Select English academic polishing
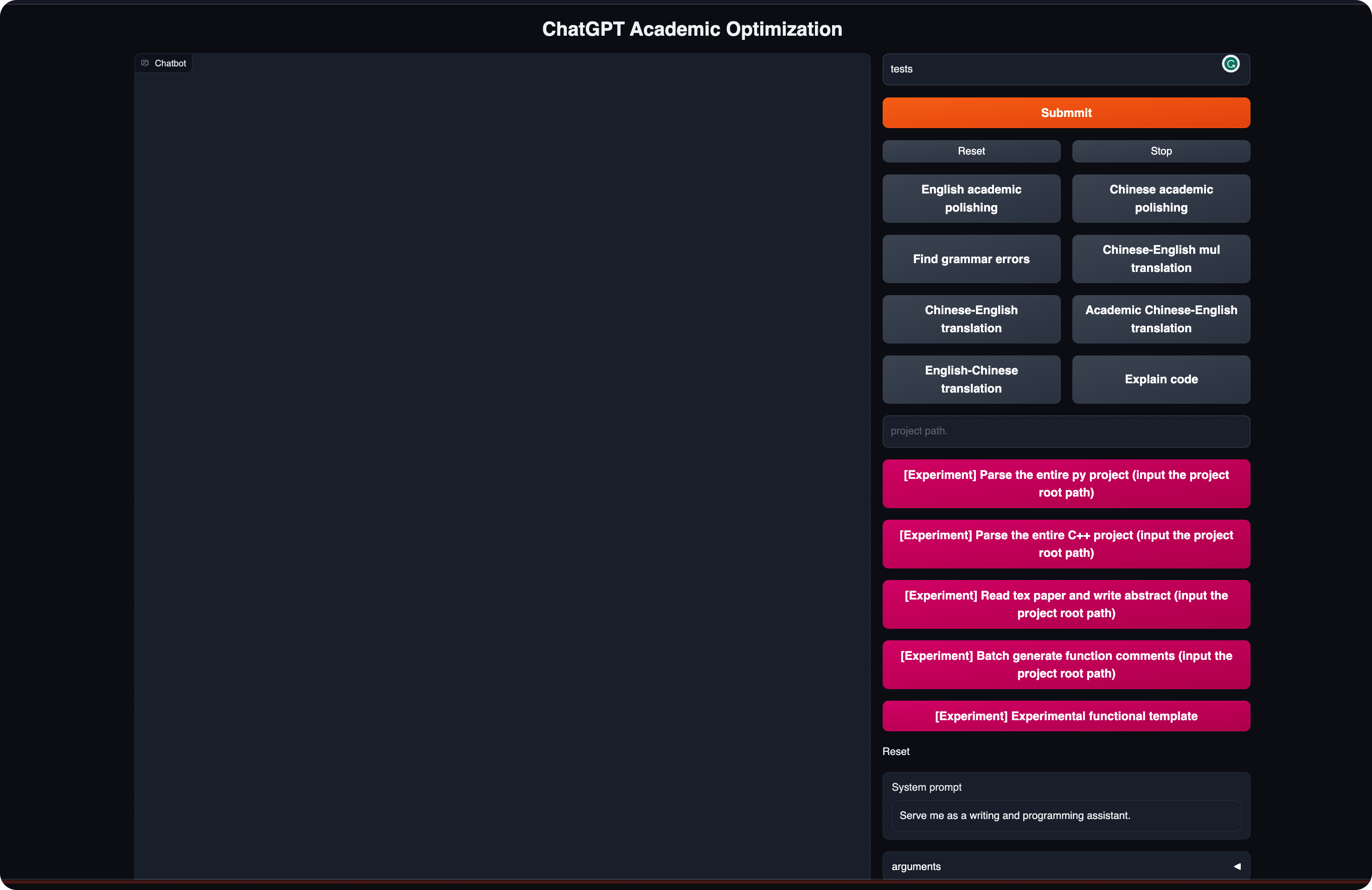 coord(971,199)
